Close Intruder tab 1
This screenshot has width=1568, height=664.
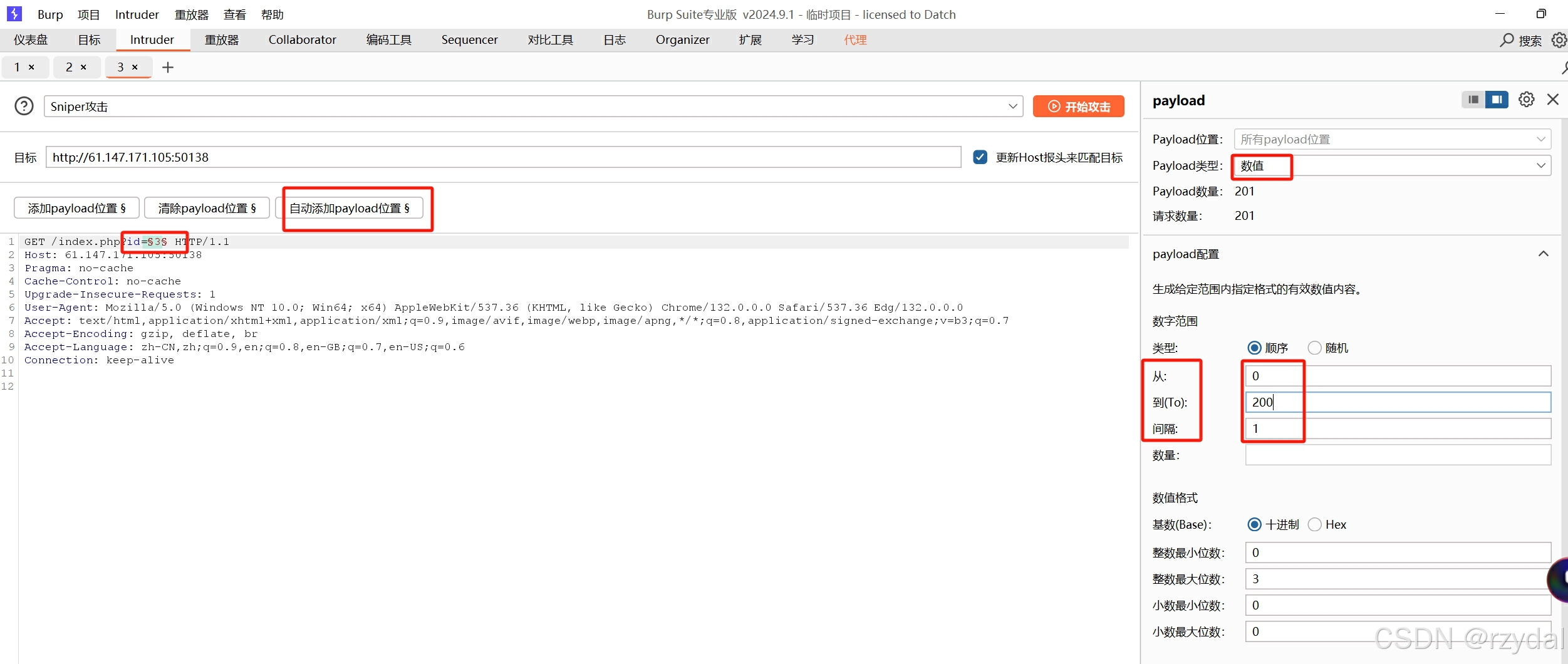pyautogui.click(x=31, y=67)
